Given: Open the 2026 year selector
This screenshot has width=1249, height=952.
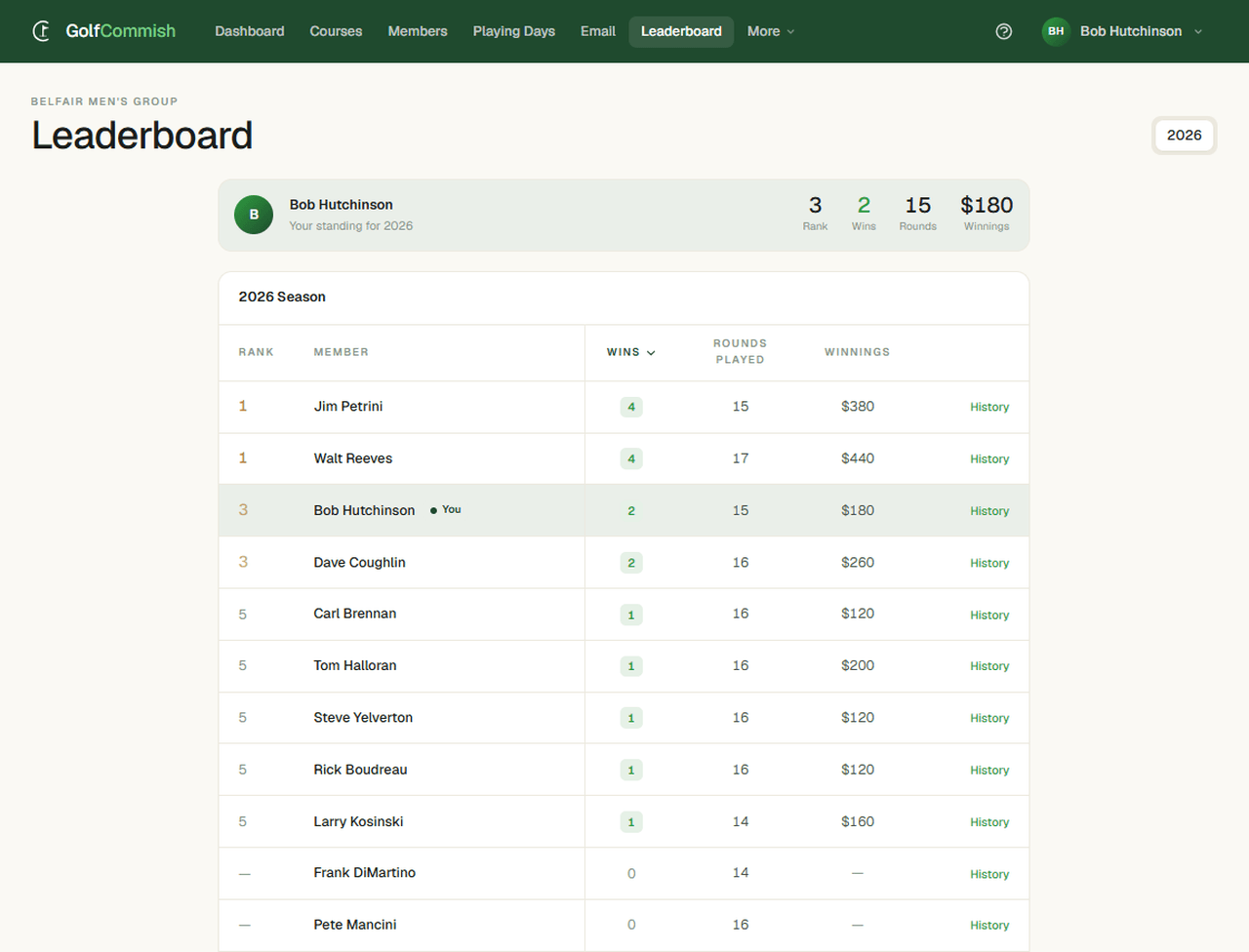Looking at the screenshot, I should point(1184,136).
